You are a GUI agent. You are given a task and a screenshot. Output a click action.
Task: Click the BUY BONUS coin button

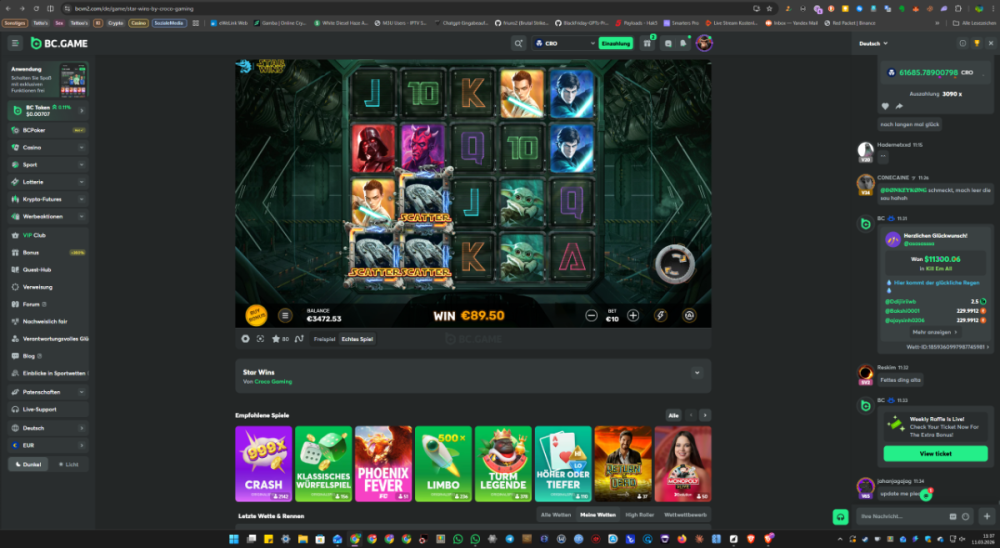tap(256, 315)
